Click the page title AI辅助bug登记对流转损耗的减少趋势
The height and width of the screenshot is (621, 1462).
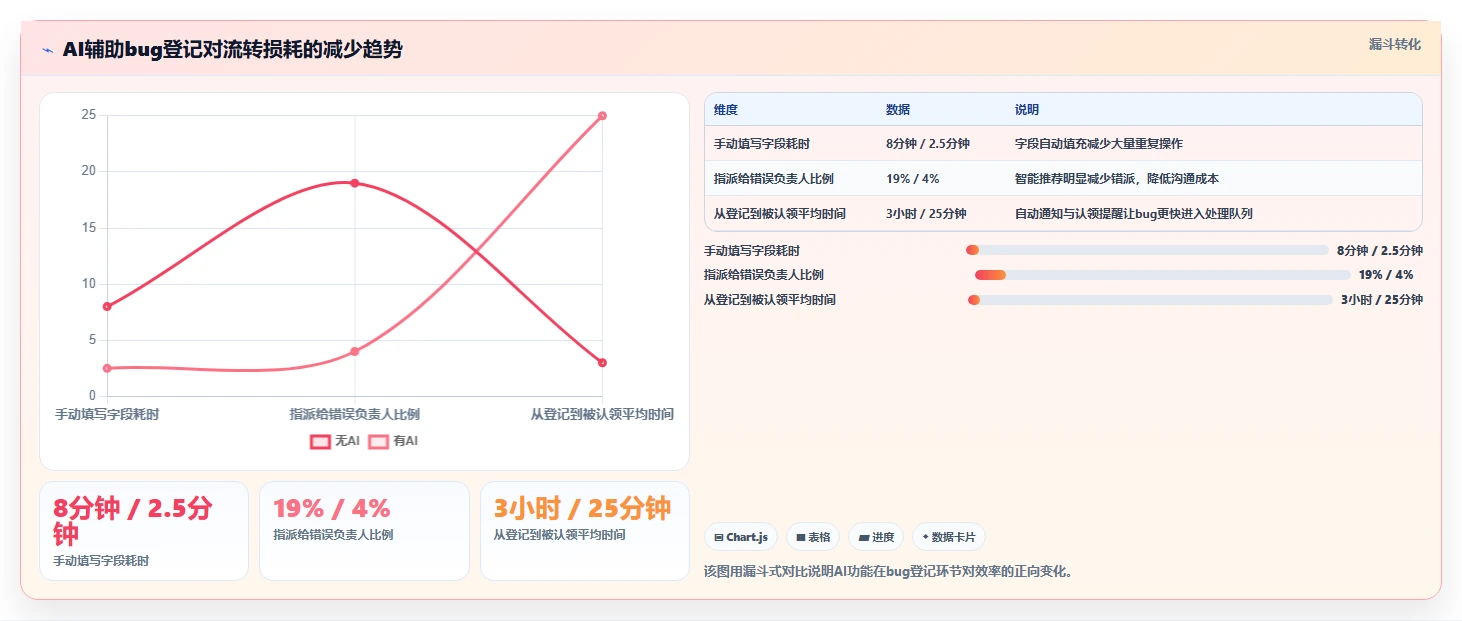click(232, 50)
